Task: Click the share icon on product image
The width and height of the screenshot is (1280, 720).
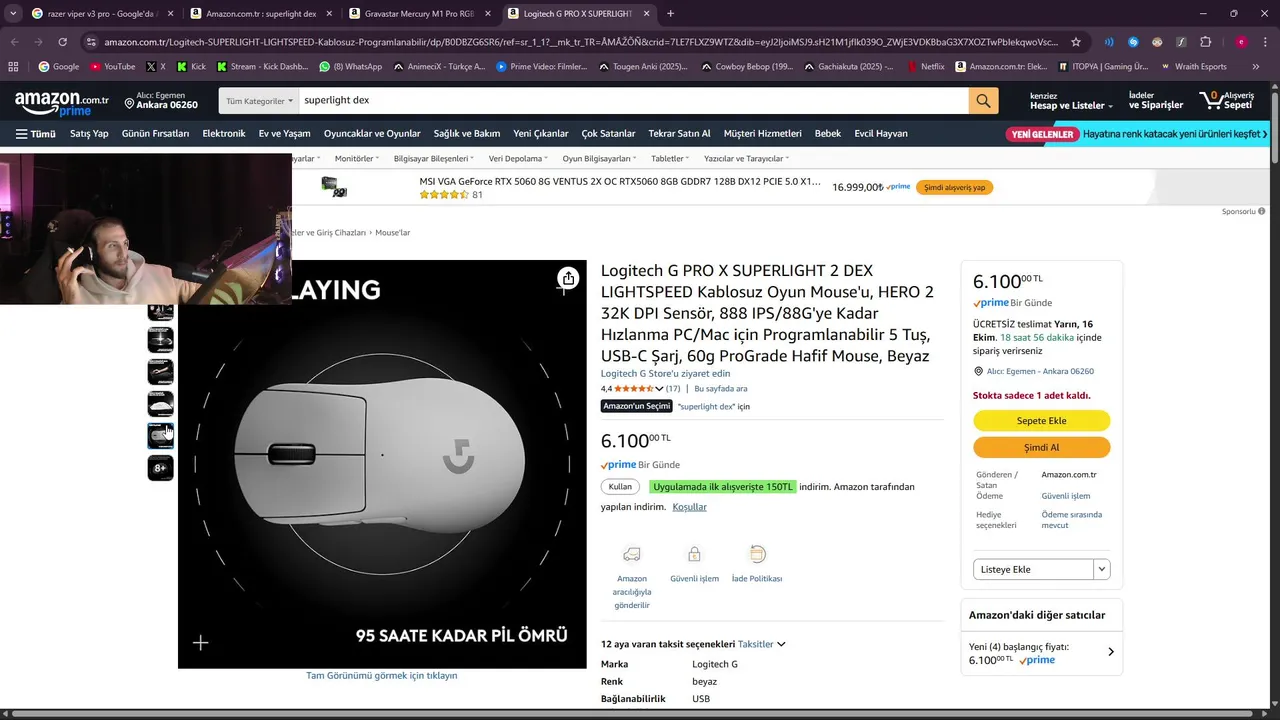Action: [x=568, y=278]
